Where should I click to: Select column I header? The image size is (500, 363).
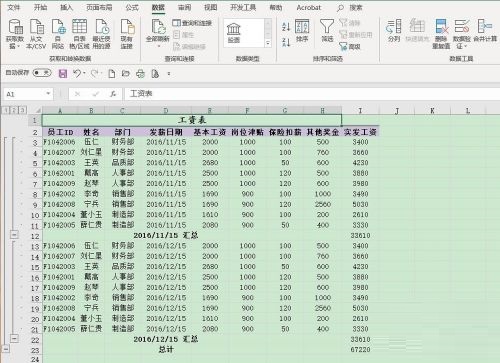coord(360,110)
